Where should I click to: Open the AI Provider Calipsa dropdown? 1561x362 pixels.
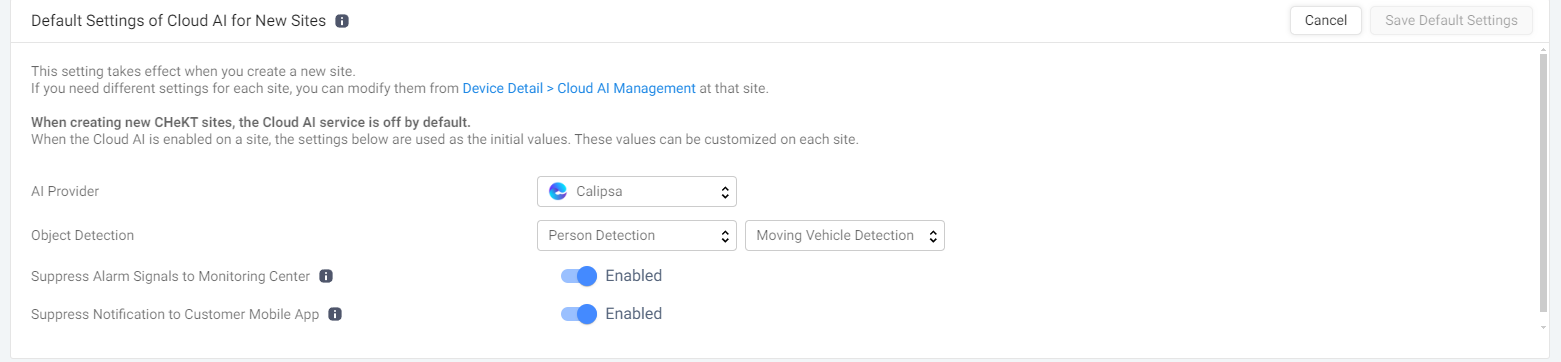coord(637,191)
